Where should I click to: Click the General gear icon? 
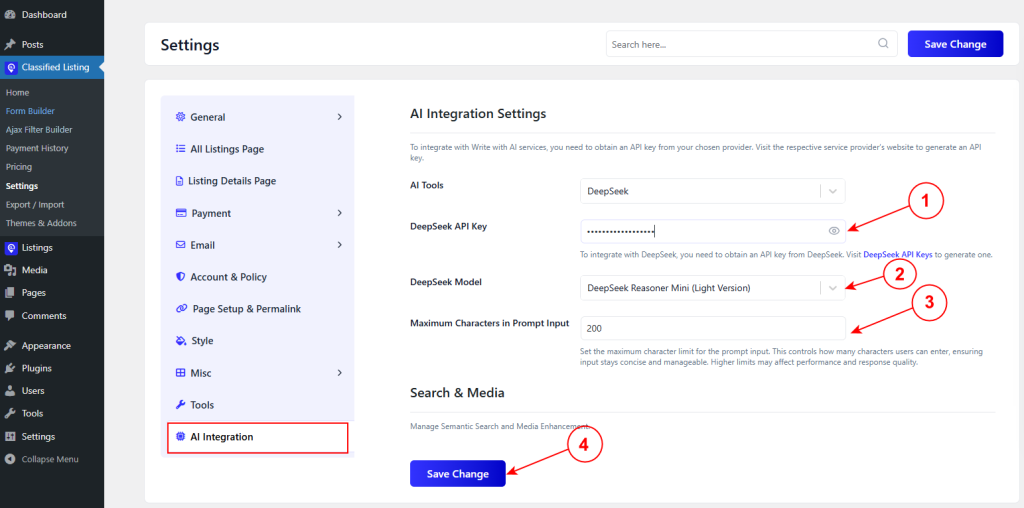tap(180, 117)
